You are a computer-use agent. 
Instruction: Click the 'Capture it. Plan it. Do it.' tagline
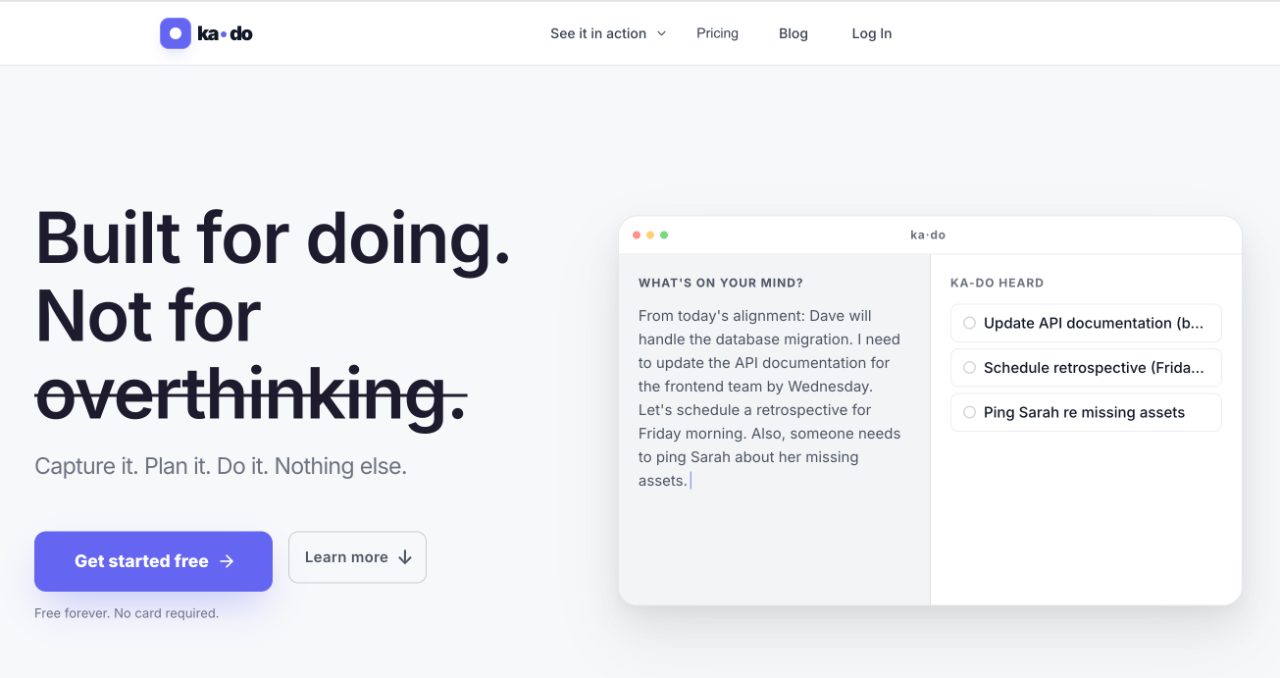[x=221, y=466]
